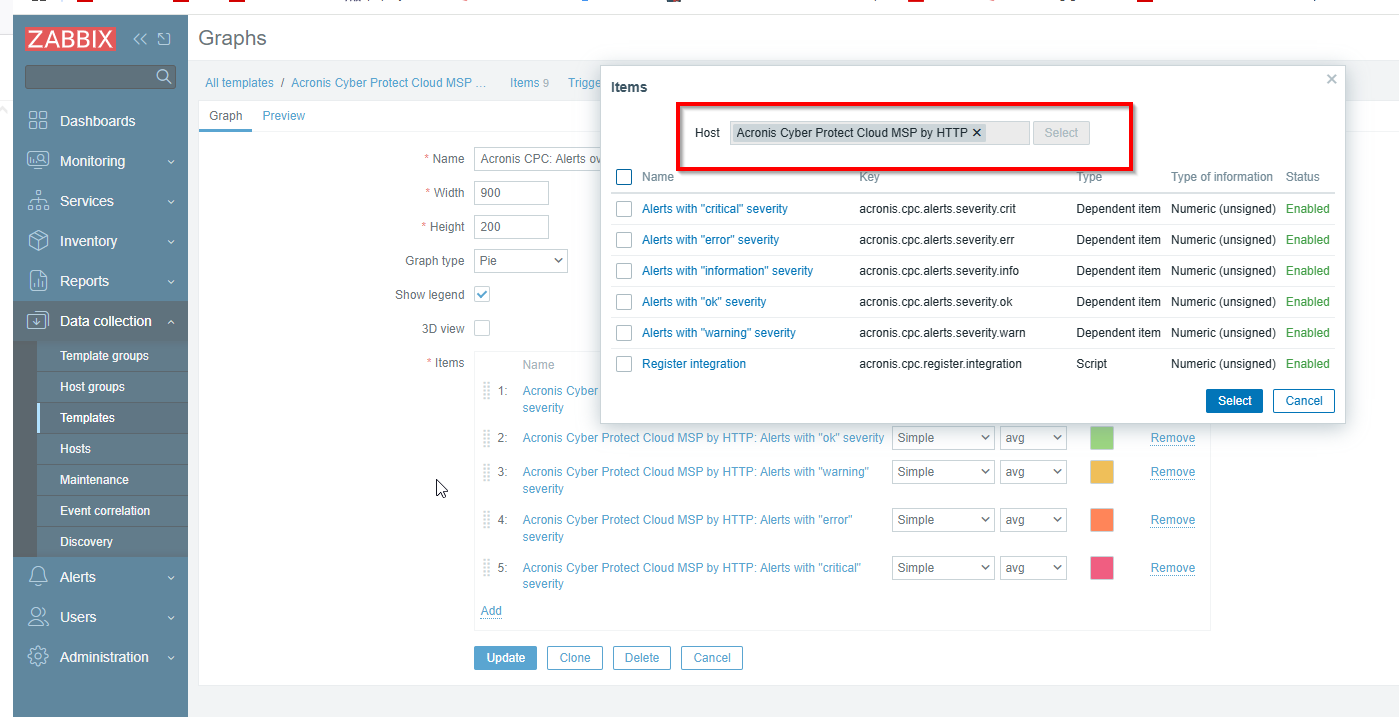Viewport: 1399px width, 717px height.
Task: Open the Simple dropdown for graph item 4
Action: click(x=943, y=520)
